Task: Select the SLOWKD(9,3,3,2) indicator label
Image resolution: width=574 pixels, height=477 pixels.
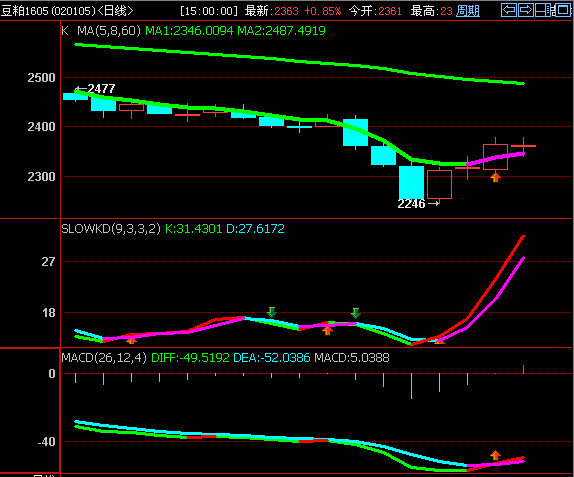Action: click(x=111, y=228)
